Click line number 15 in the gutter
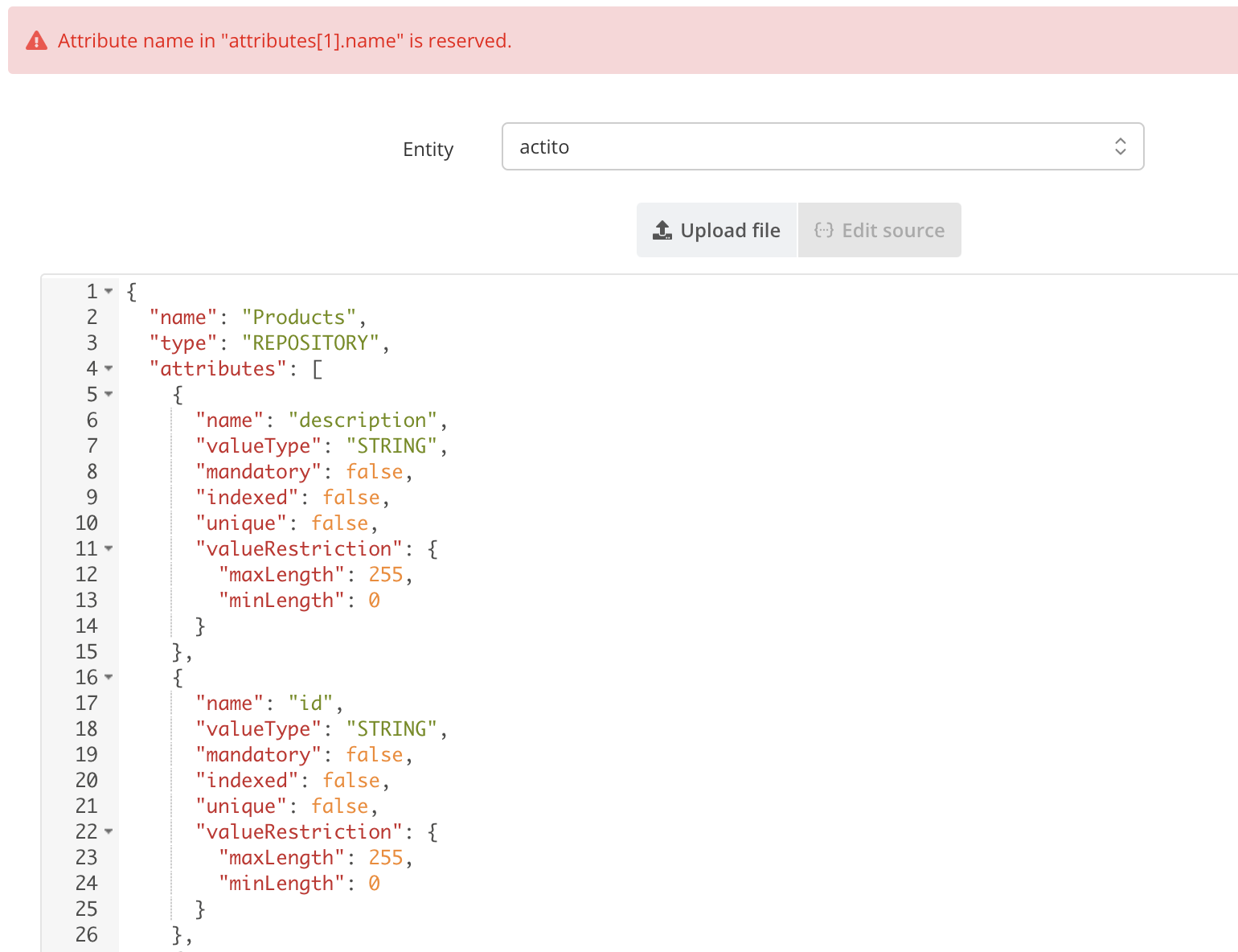The height and width of the screenshot is (952, 1238). 86,652
